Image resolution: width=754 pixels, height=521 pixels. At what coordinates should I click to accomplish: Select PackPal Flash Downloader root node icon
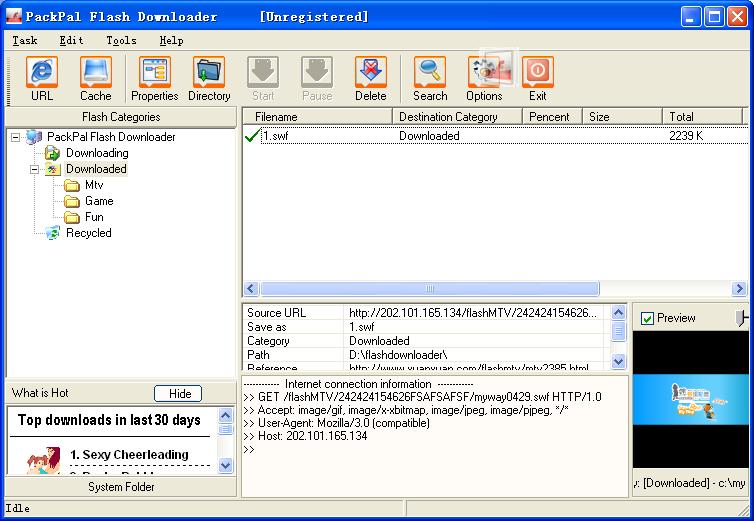click(34, 137)
